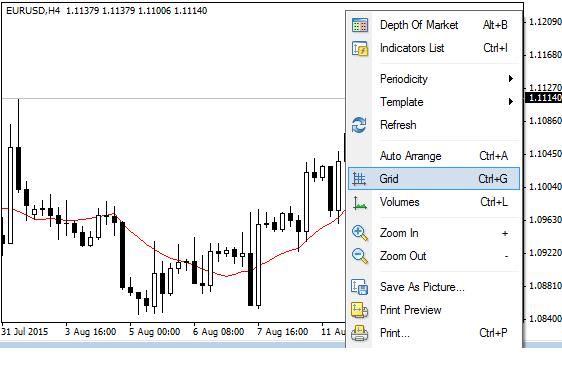The height and width of the screenshot is (384, 562).
Task: Click the 1.09630 price scale label
Action: [x=545, y=219]
